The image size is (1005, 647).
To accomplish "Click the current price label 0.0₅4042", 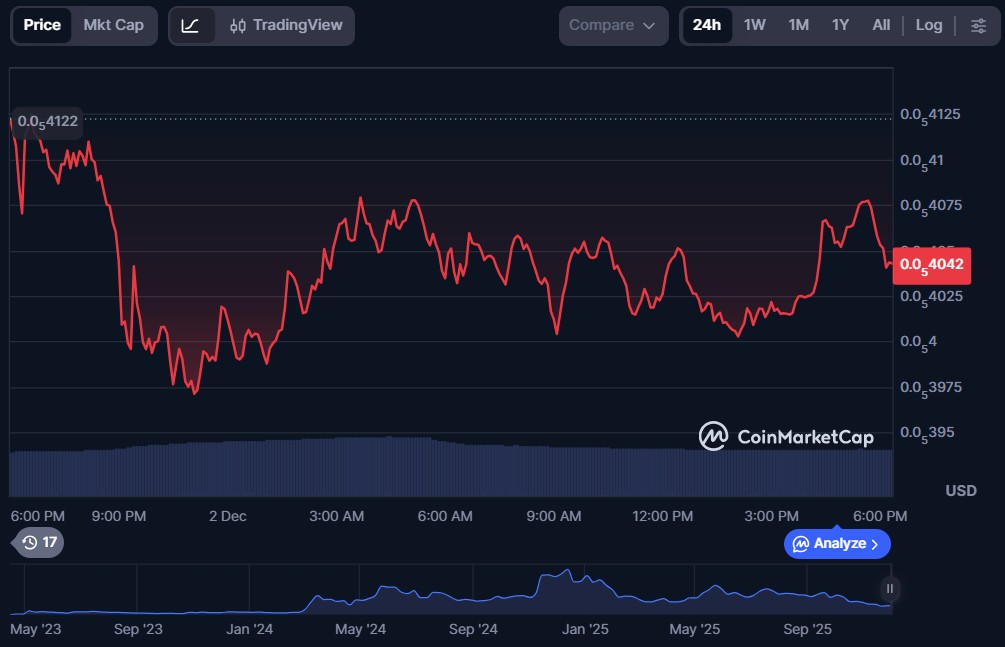I will [x=931, y=265].
